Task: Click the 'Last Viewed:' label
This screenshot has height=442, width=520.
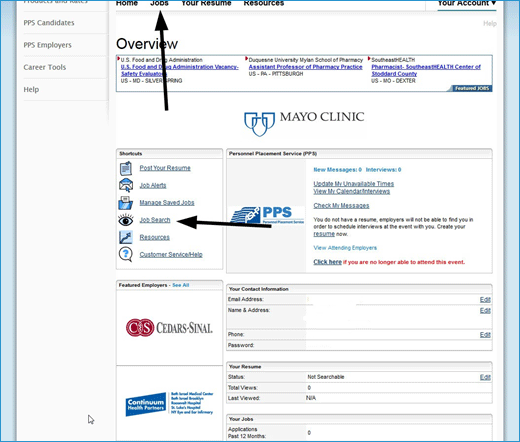Action: pos(244,398)
